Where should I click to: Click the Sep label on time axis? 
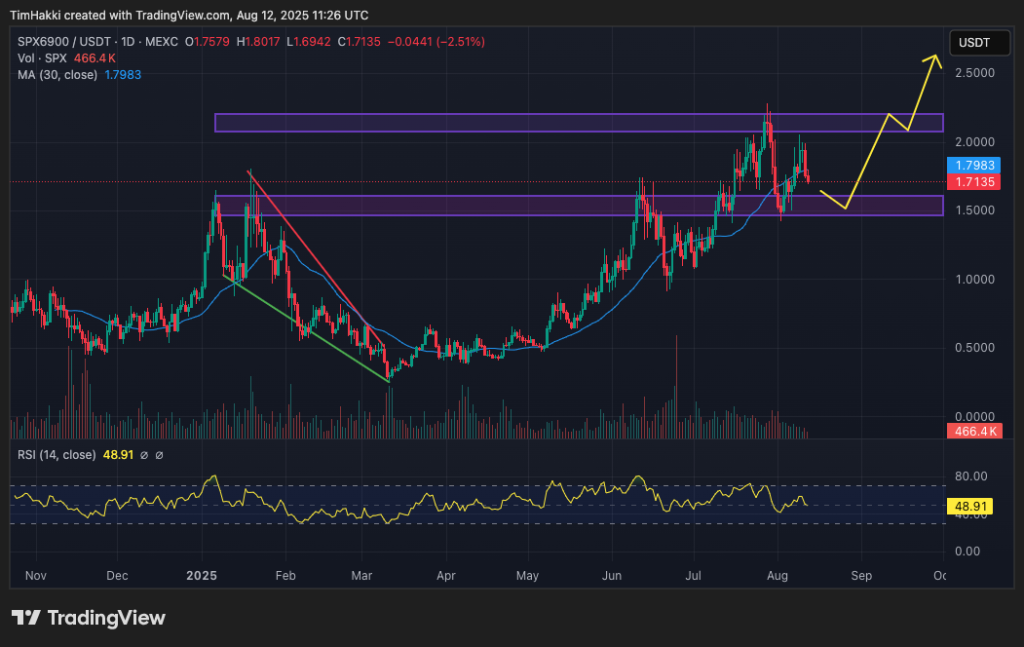point(861,576)
